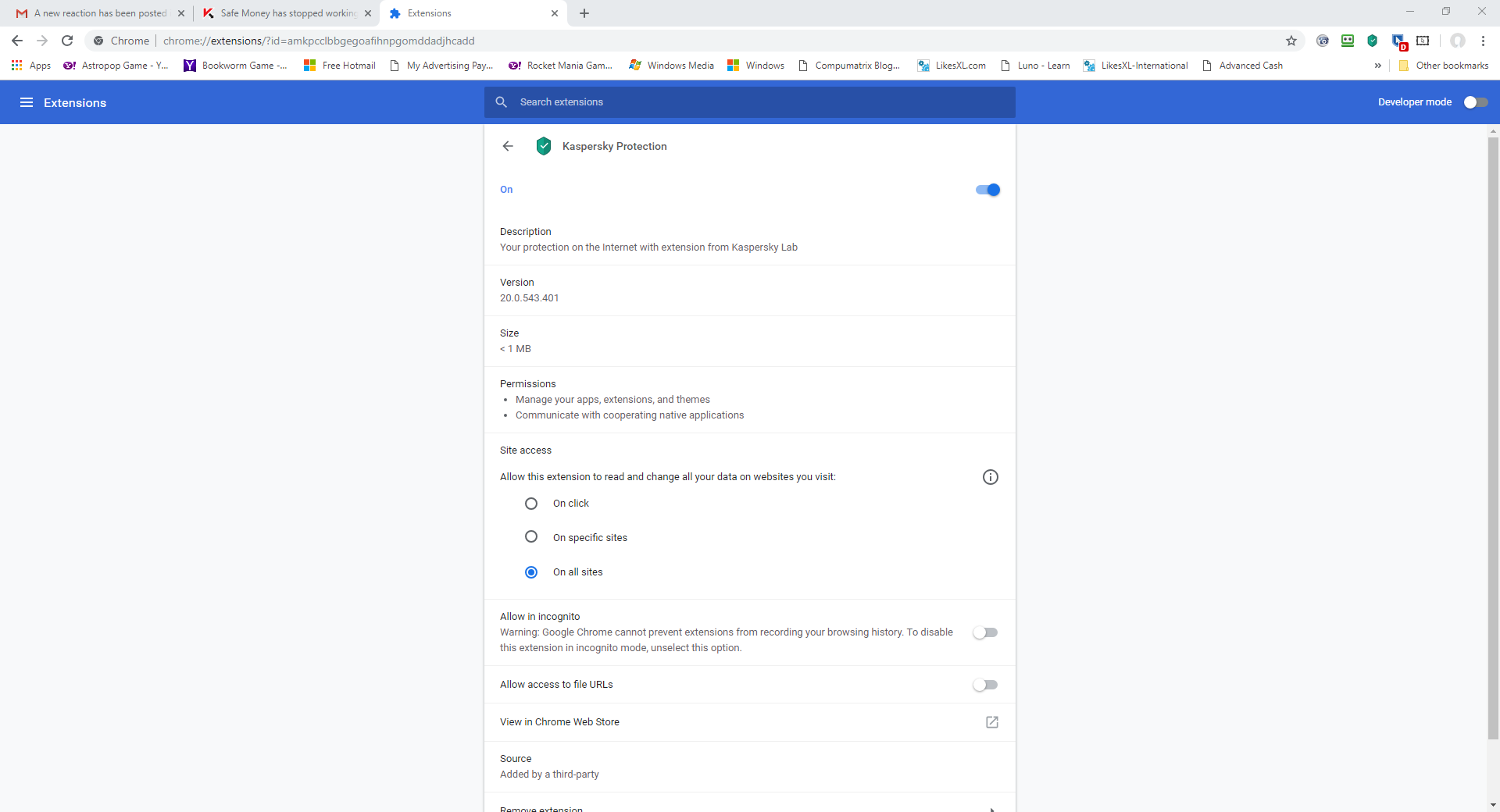Close the Gmail new reaction tab
This screenshot has width=1500, height=812.
(x=181, y=13)
